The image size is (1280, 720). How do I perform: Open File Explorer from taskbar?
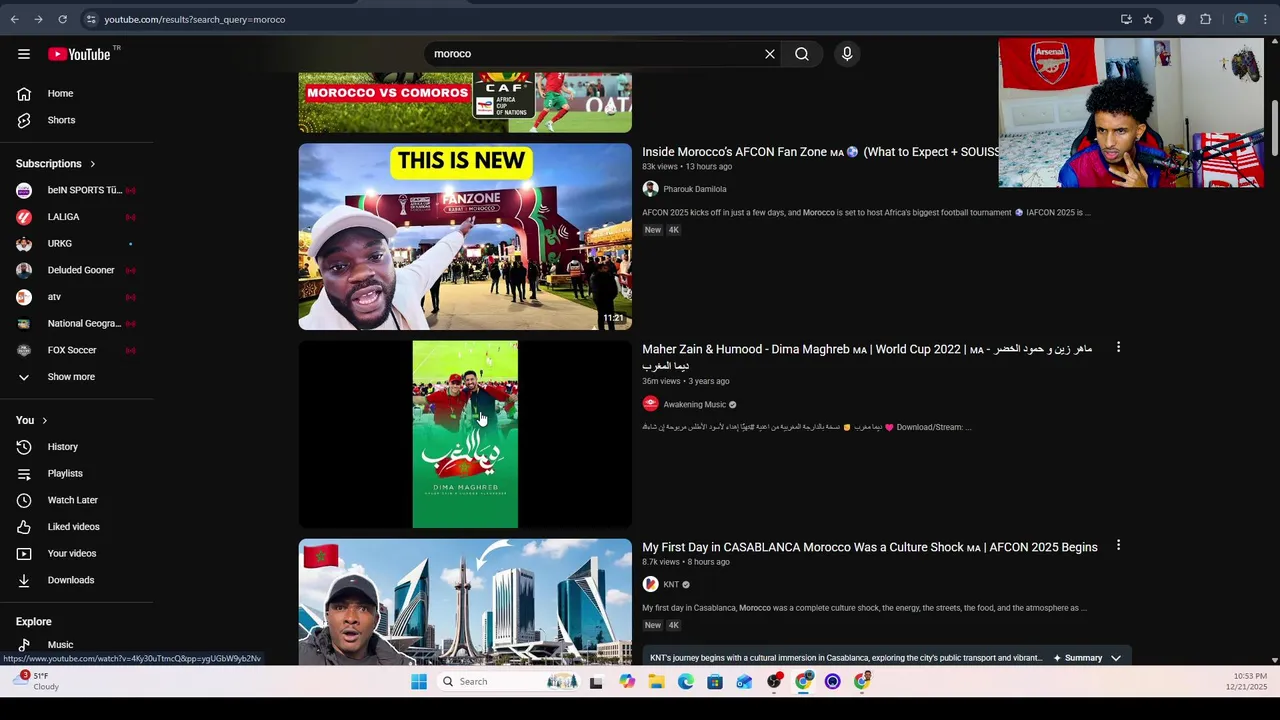pos(656,682)
